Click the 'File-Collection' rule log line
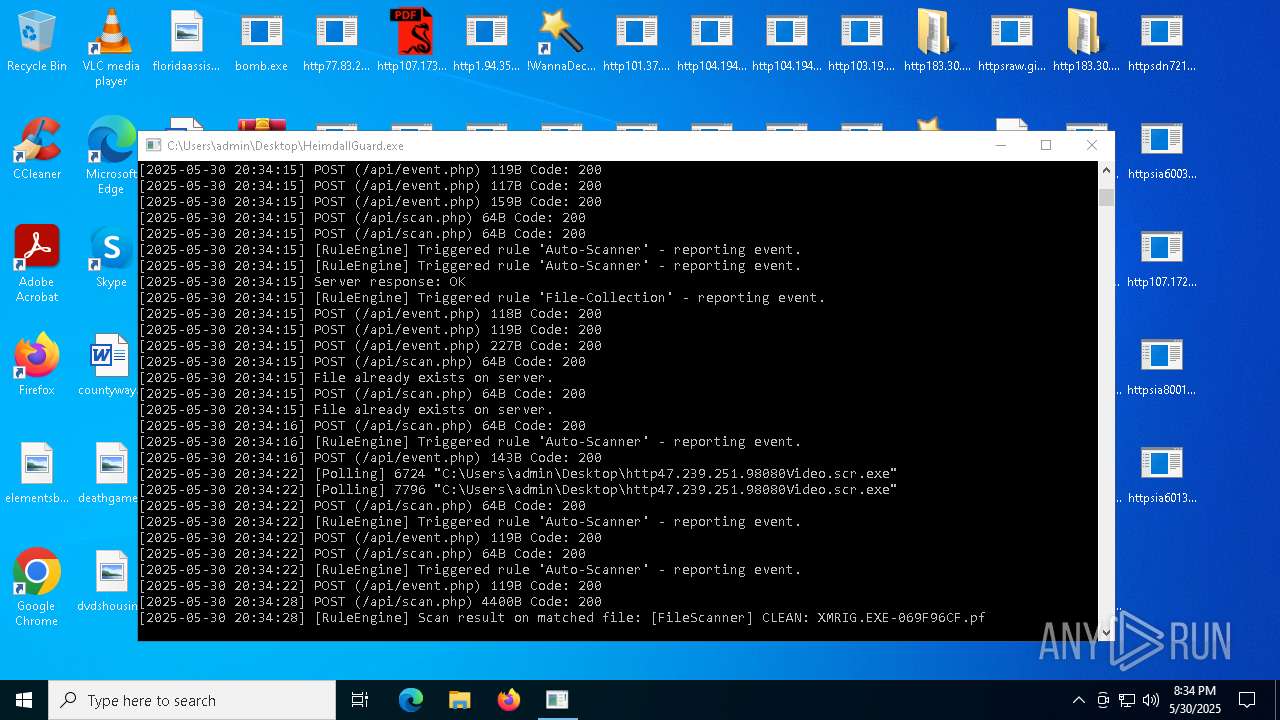Screen dimensions: 1280x720 pyautogui.click(x=482, y=298)
